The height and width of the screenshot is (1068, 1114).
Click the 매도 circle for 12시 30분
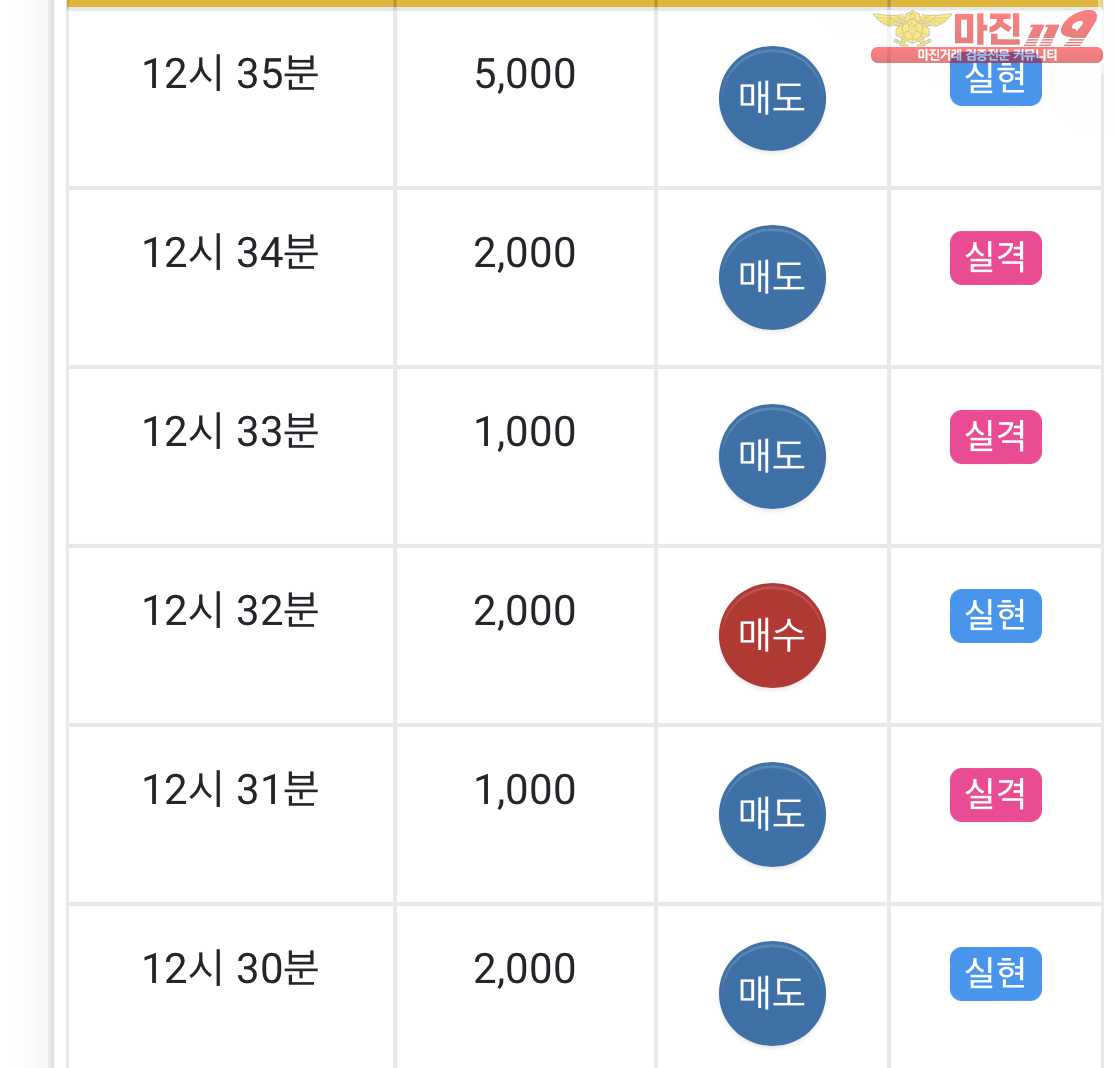click(772, 993)
